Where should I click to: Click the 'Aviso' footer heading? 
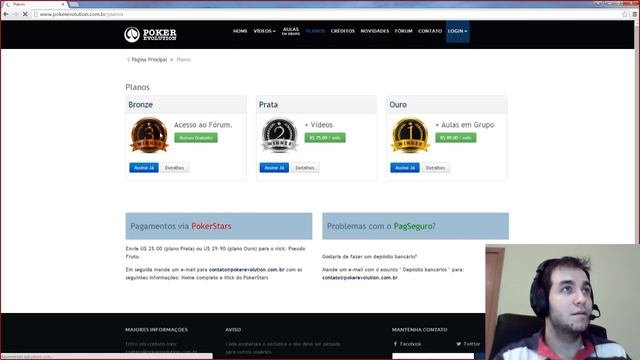tap(233, 330)
